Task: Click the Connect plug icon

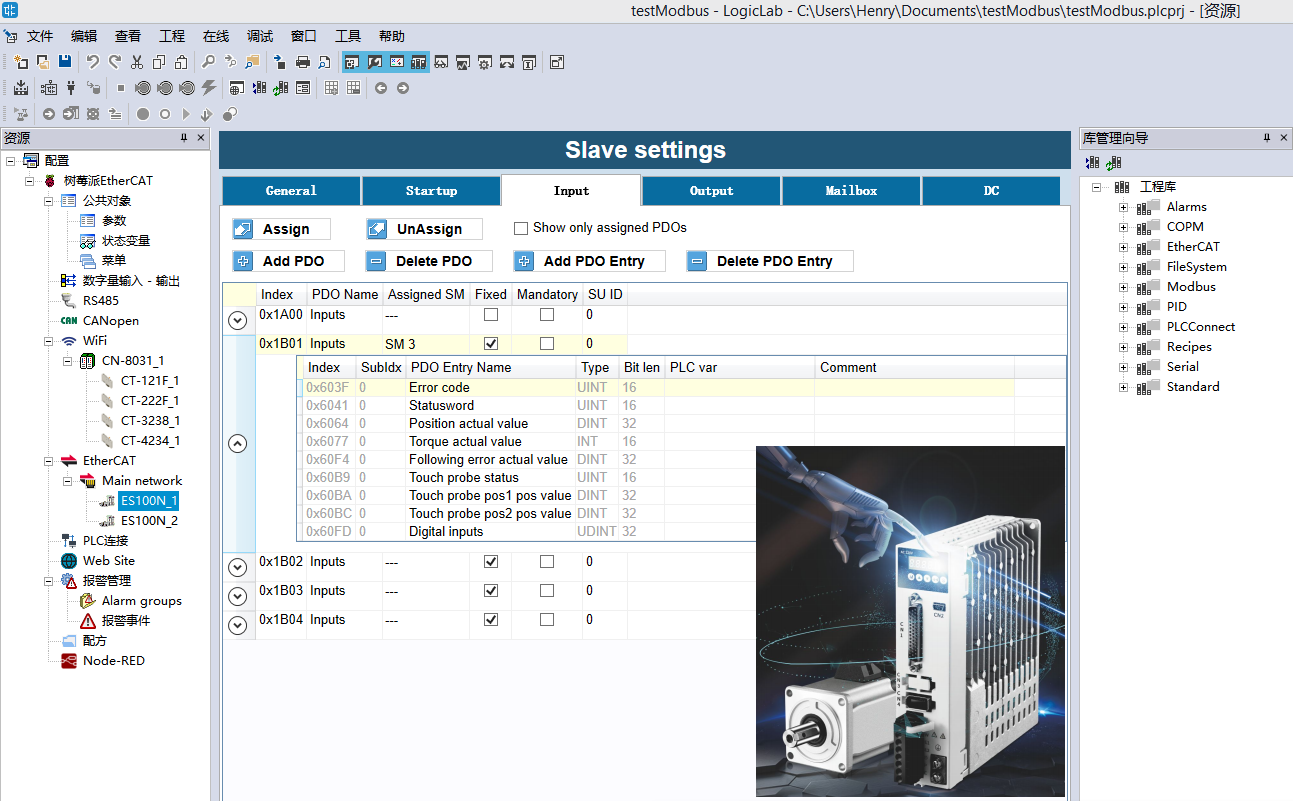Action: click(71, 88)
